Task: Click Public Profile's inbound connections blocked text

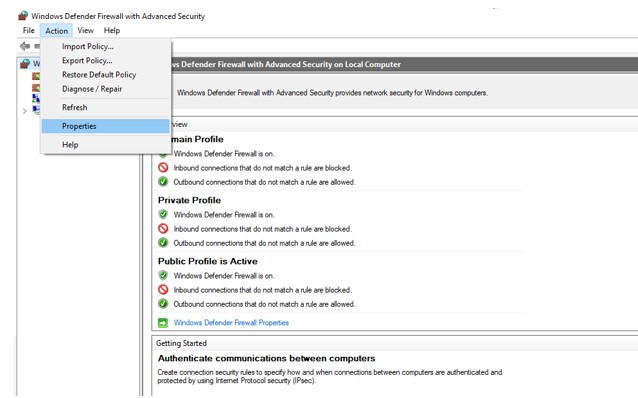Action: (x=263, y=290)
